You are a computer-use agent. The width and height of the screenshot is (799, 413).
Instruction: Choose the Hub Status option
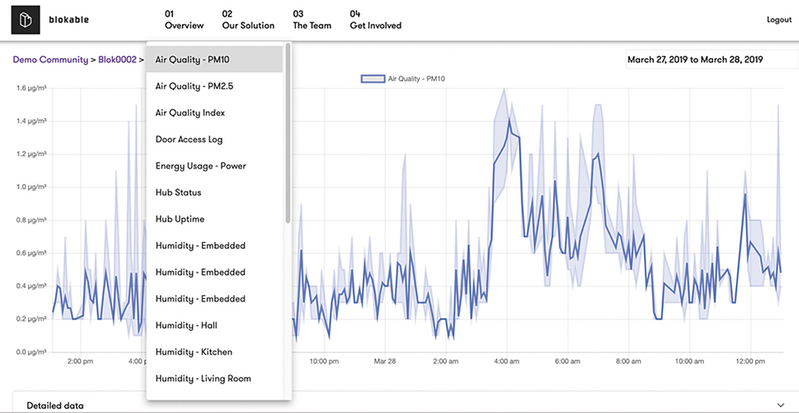click(215, 192)
